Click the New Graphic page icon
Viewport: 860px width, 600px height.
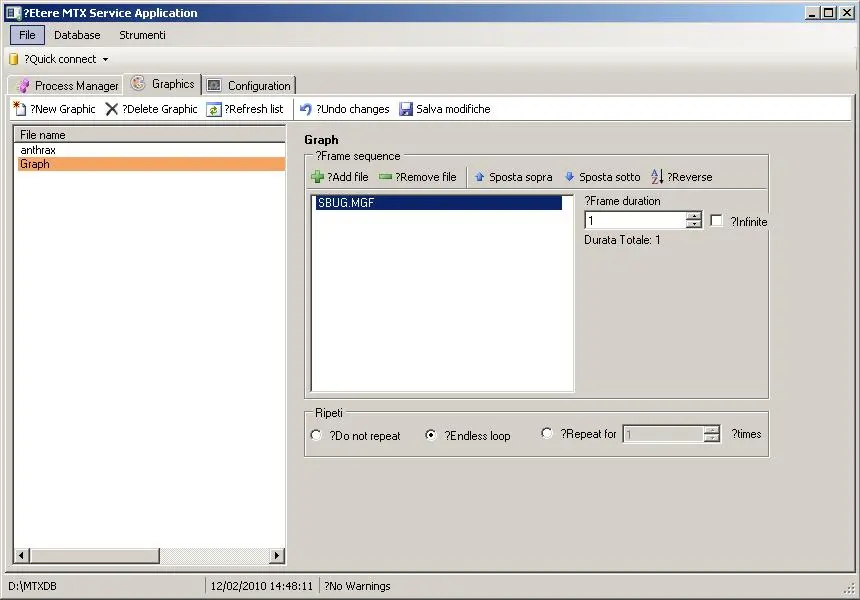(20, 109)
